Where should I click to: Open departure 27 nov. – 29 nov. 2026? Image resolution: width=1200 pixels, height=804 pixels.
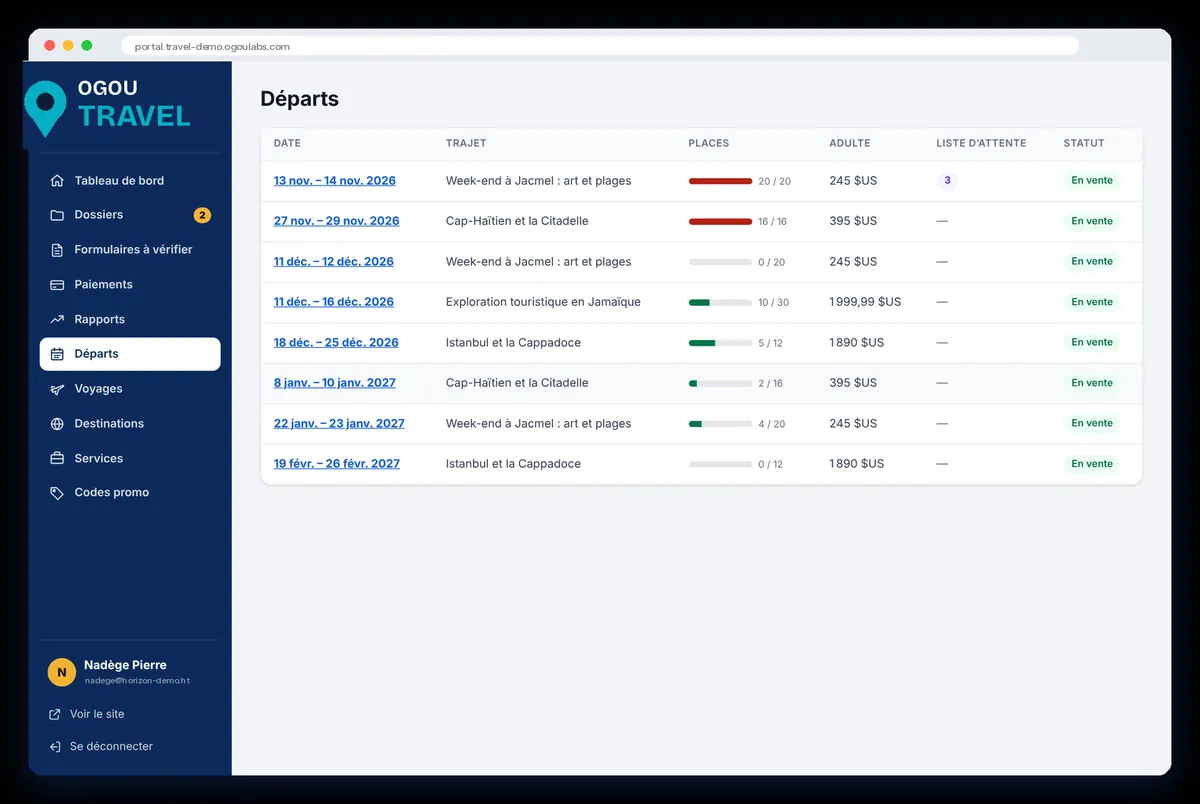point(337,221)
